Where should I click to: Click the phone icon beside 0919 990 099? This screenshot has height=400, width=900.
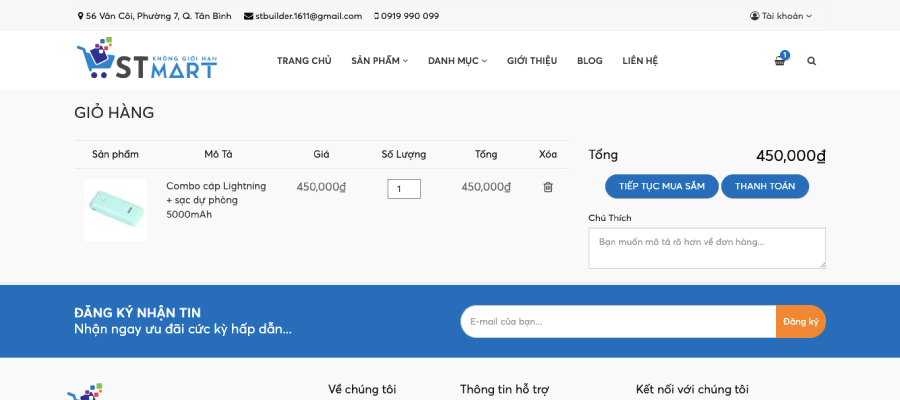(377, 16)
